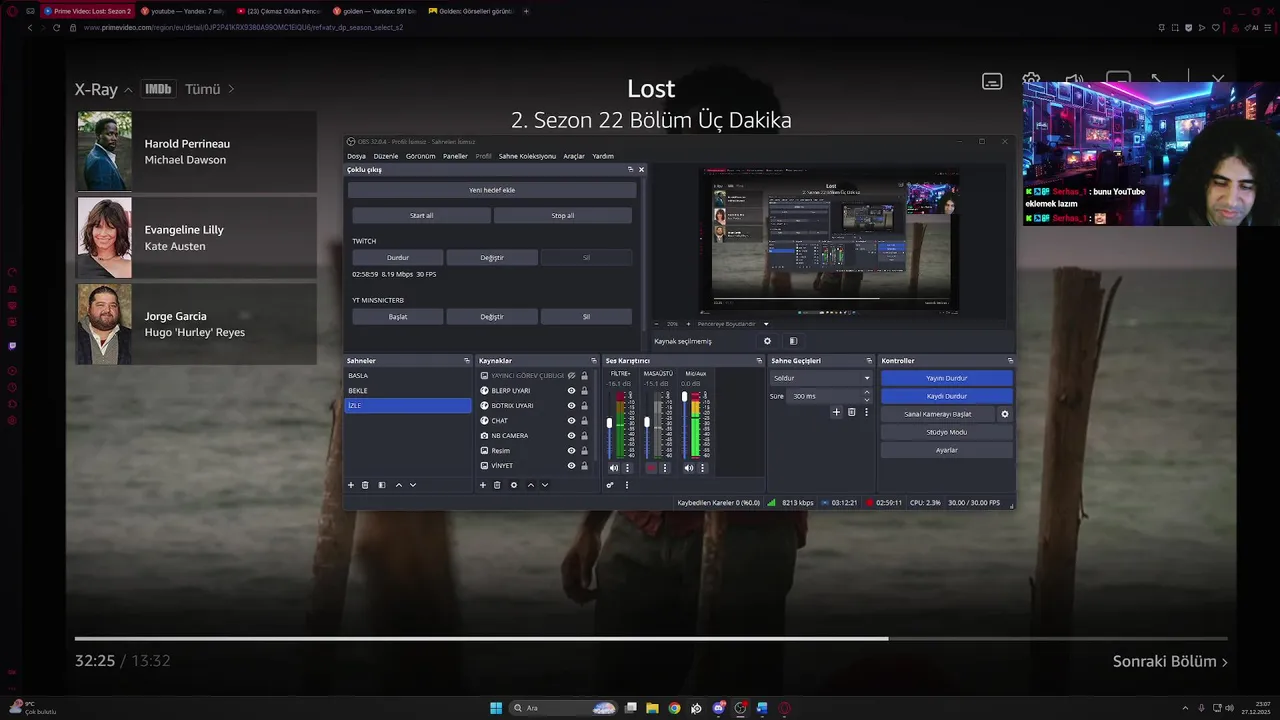Image resolution: width=1280 pixels, height=720 pixels.
Task: Add a scene transition plus icon
Action: coord(837,412)
